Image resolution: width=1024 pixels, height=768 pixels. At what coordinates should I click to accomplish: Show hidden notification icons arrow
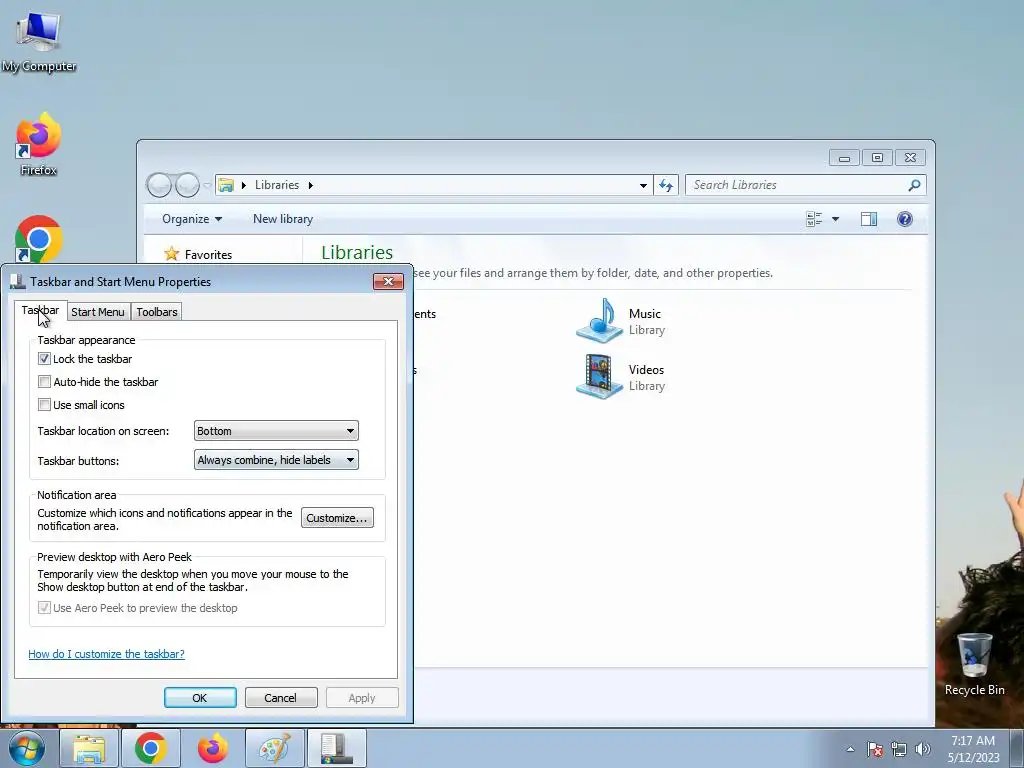click(850, 749)
